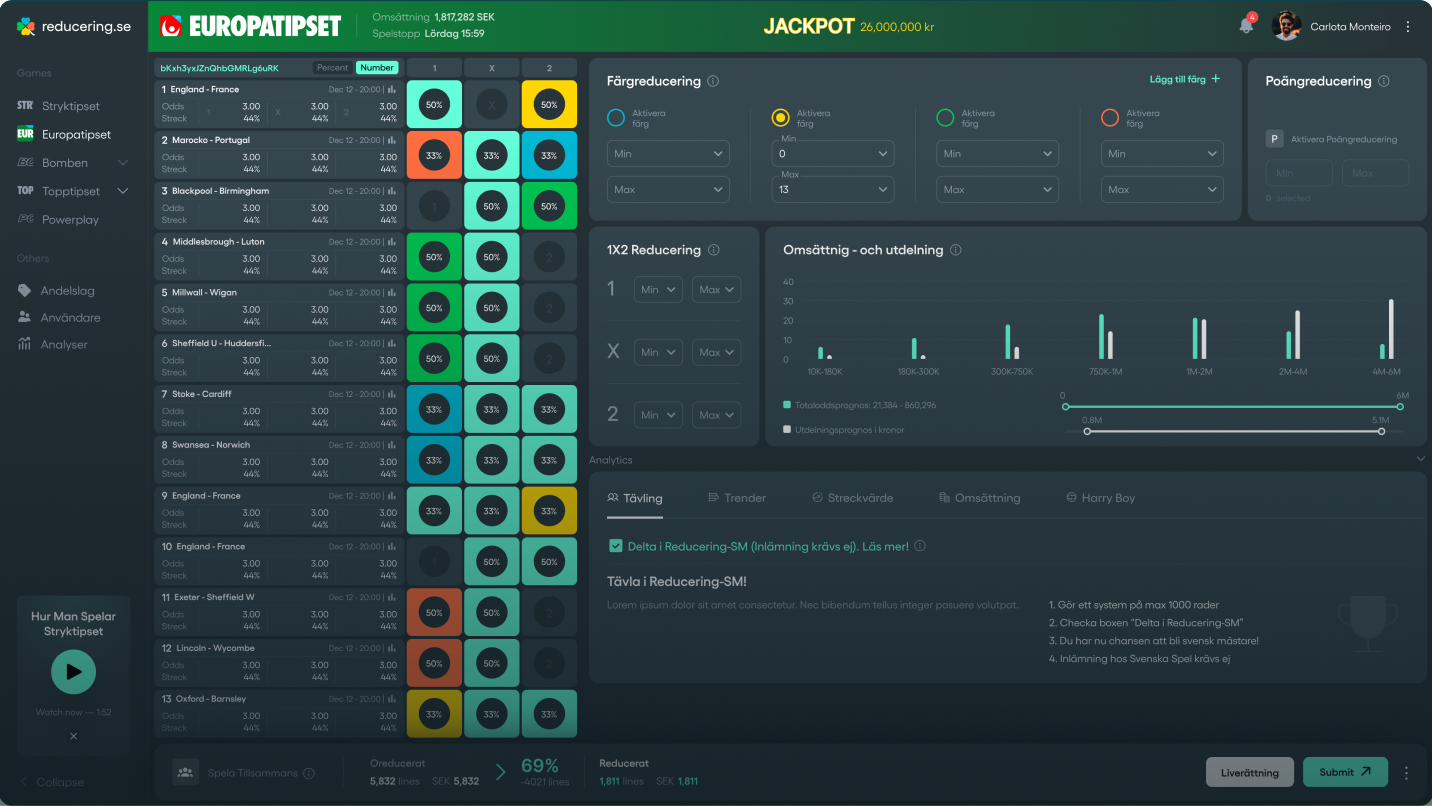The image size is (1432, 806).
Task: Open the notifications bell icon
Action: coord(1246,27)
